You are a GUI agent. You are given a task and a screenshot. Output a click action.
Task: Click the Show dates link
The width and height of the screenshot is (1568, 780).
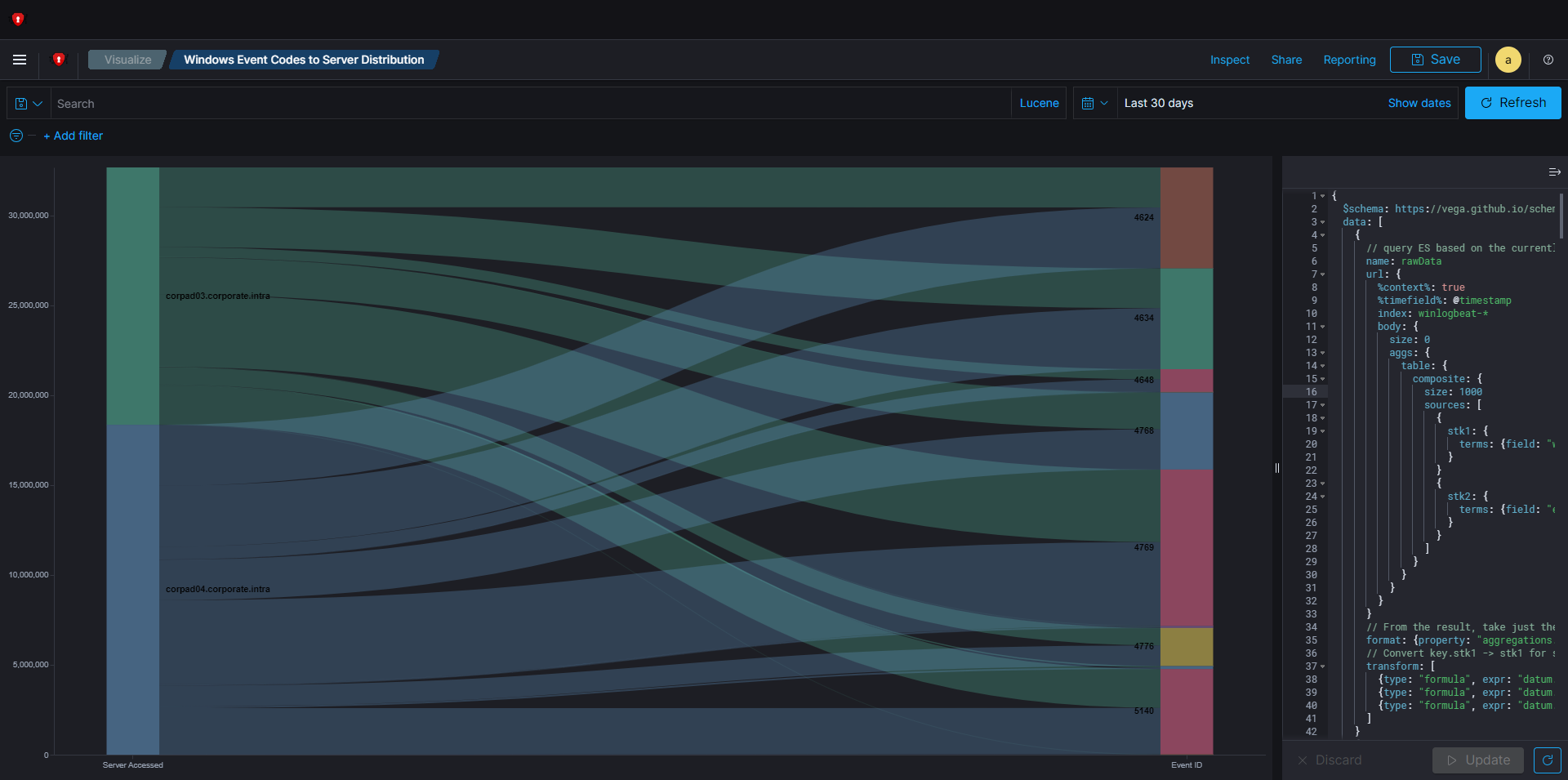tap(1419, 103)
